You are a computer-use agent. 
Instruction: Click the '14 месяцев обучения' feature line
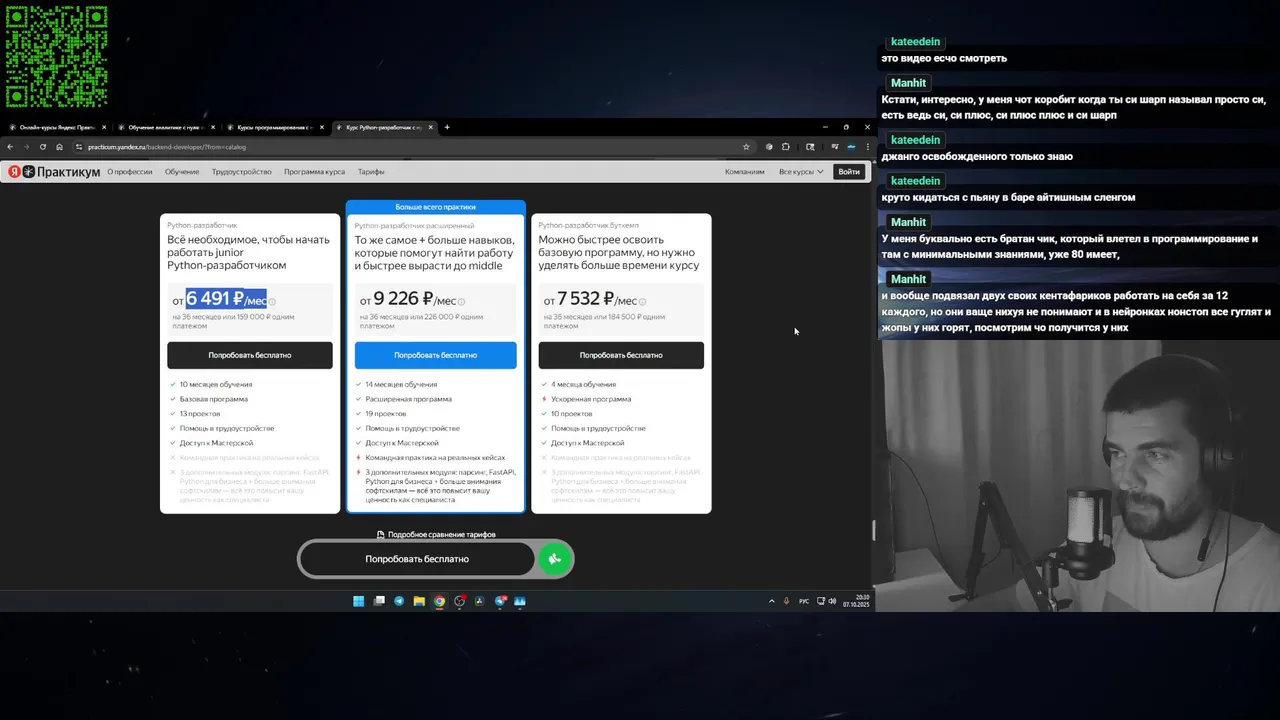pyautogui.click(x=401, y=385)
